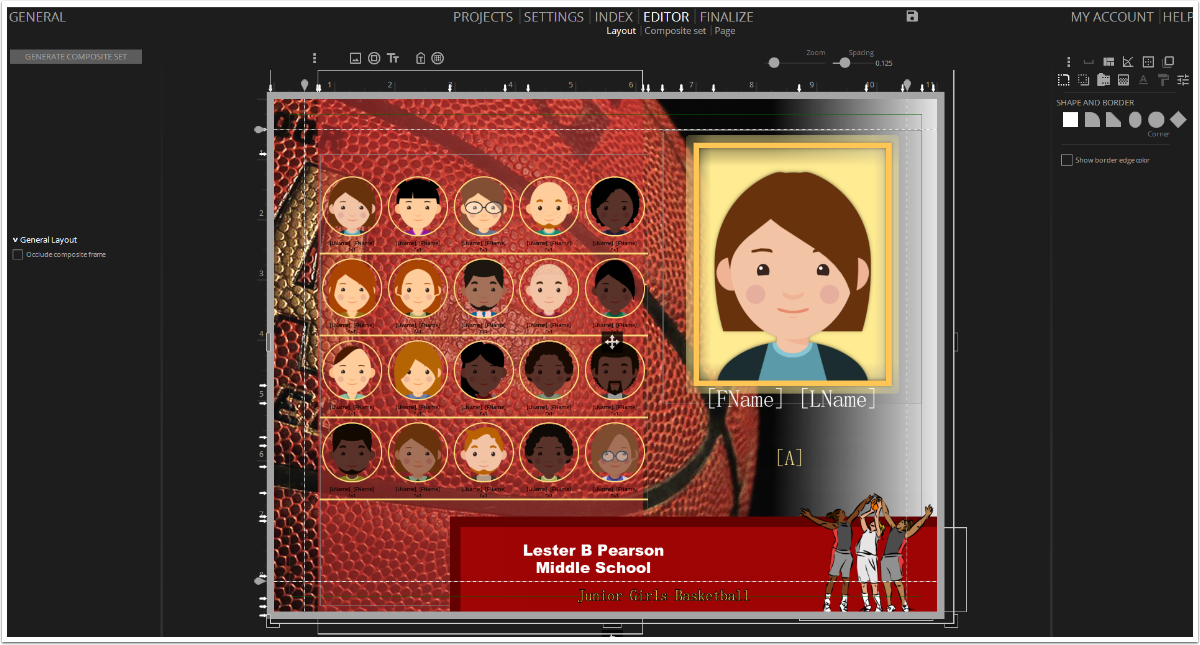The width and height of the screenshot is (1200, 645).
Task: Click the center-align square icon in right panel
Action: tap(1148, 62)
